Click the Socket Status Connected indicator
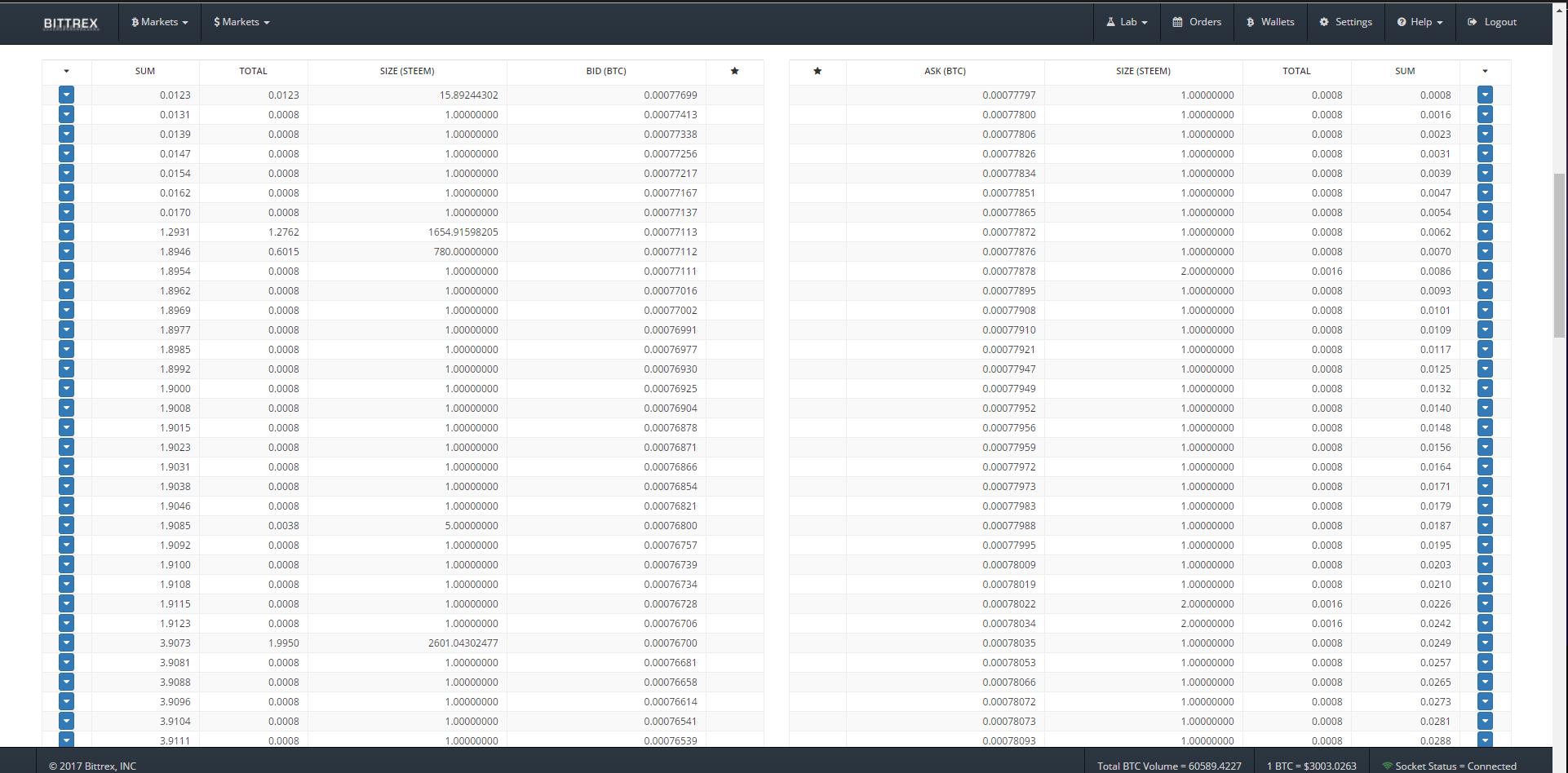 point(1449,766)
